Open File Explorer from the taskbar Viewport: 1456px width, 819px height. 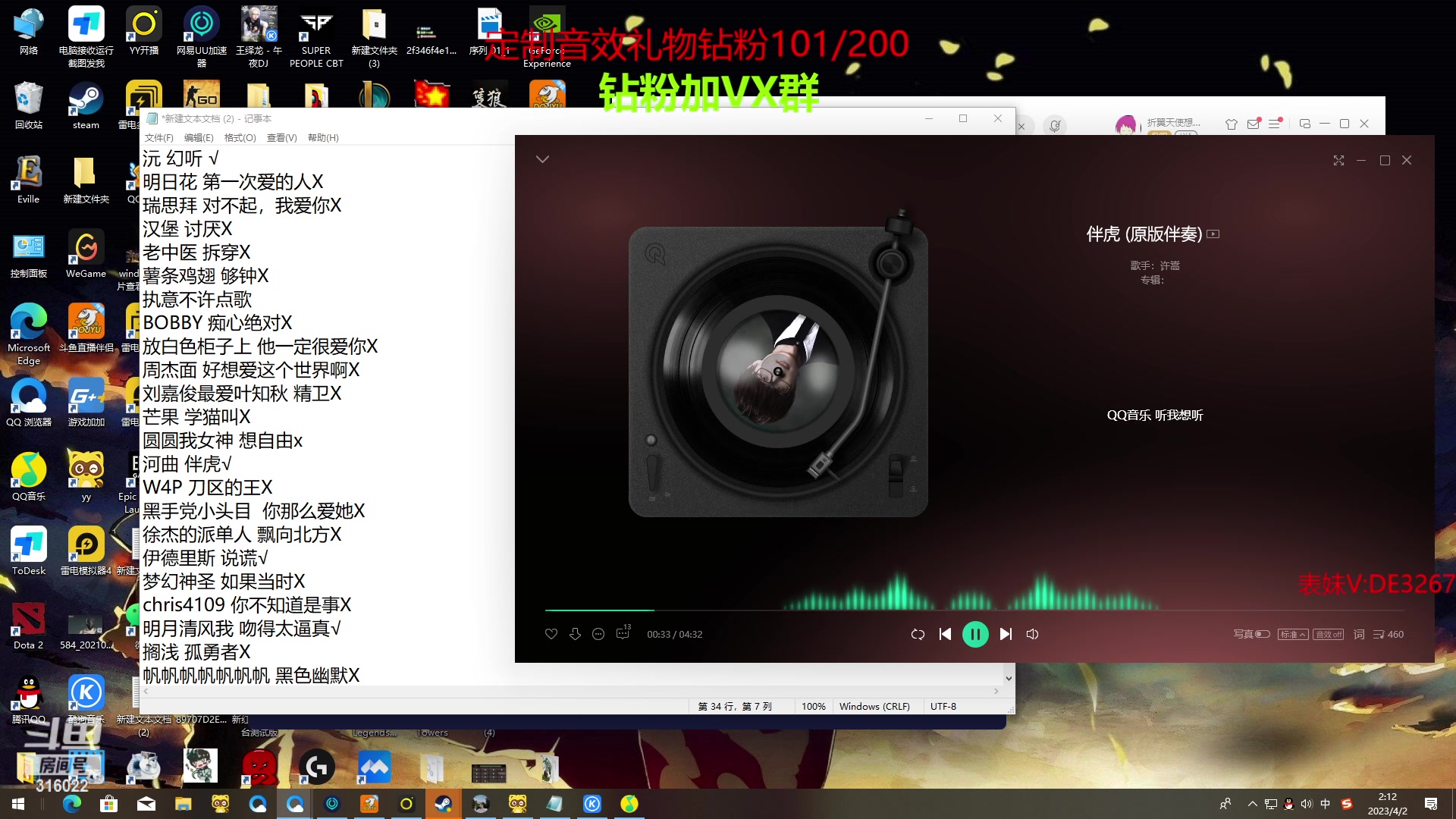click(184, 804)
